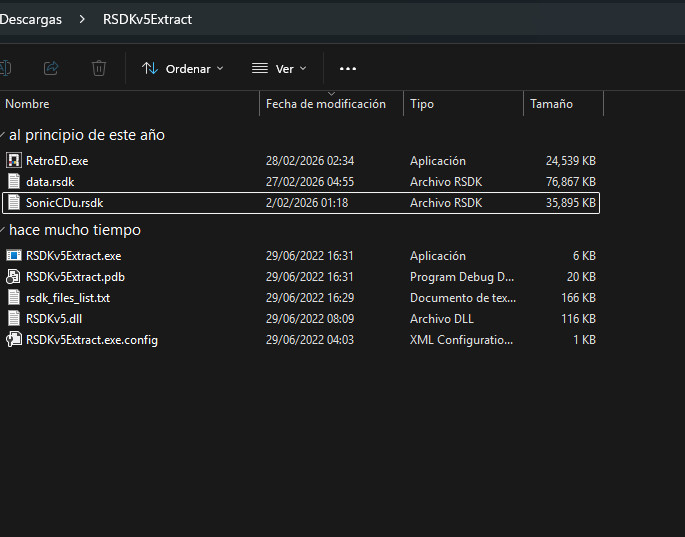Click the size value 20 KB

(581, 277)
